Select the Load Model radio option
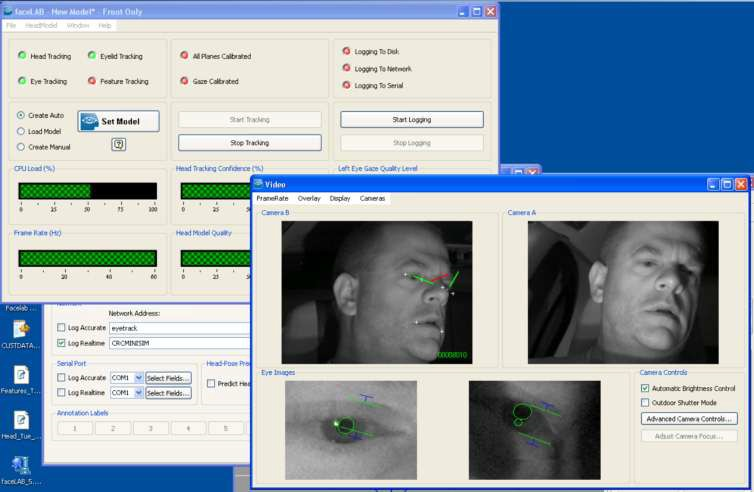The height and width of the screenshot is (492, 754). (x=21, y=131)
